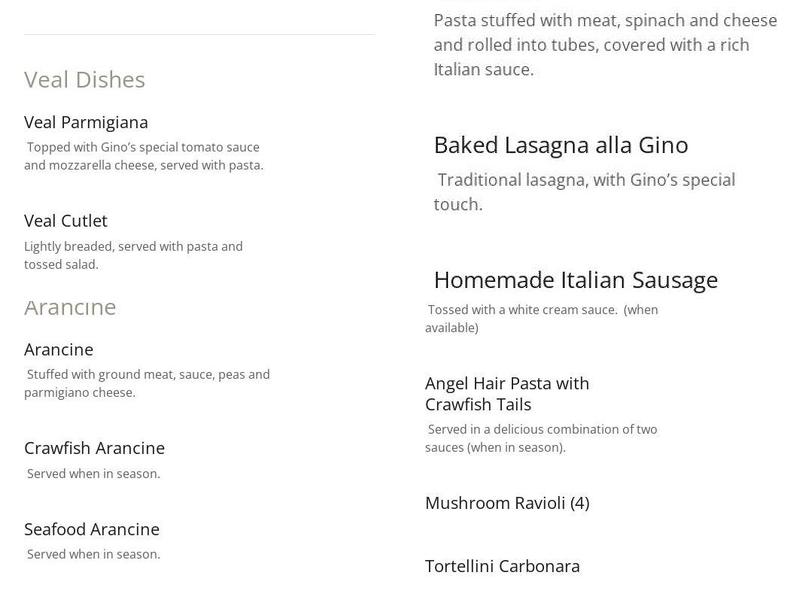
Task: Click 'Served when in season' under Crawfish Arancine
Action: [x=93, y=474]
